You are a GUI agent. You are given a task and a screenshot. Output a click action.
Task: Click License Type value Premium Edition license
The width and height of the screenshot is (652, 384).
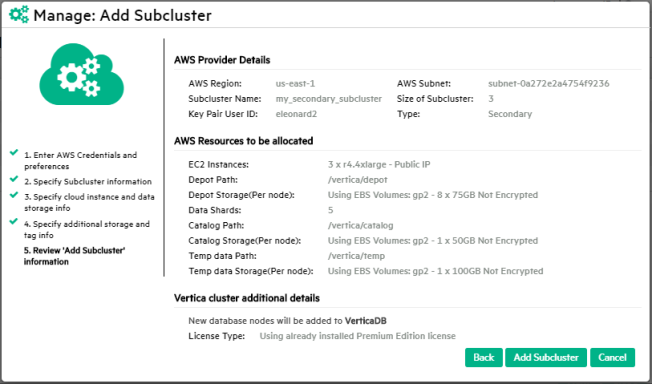tap(358, 336)
